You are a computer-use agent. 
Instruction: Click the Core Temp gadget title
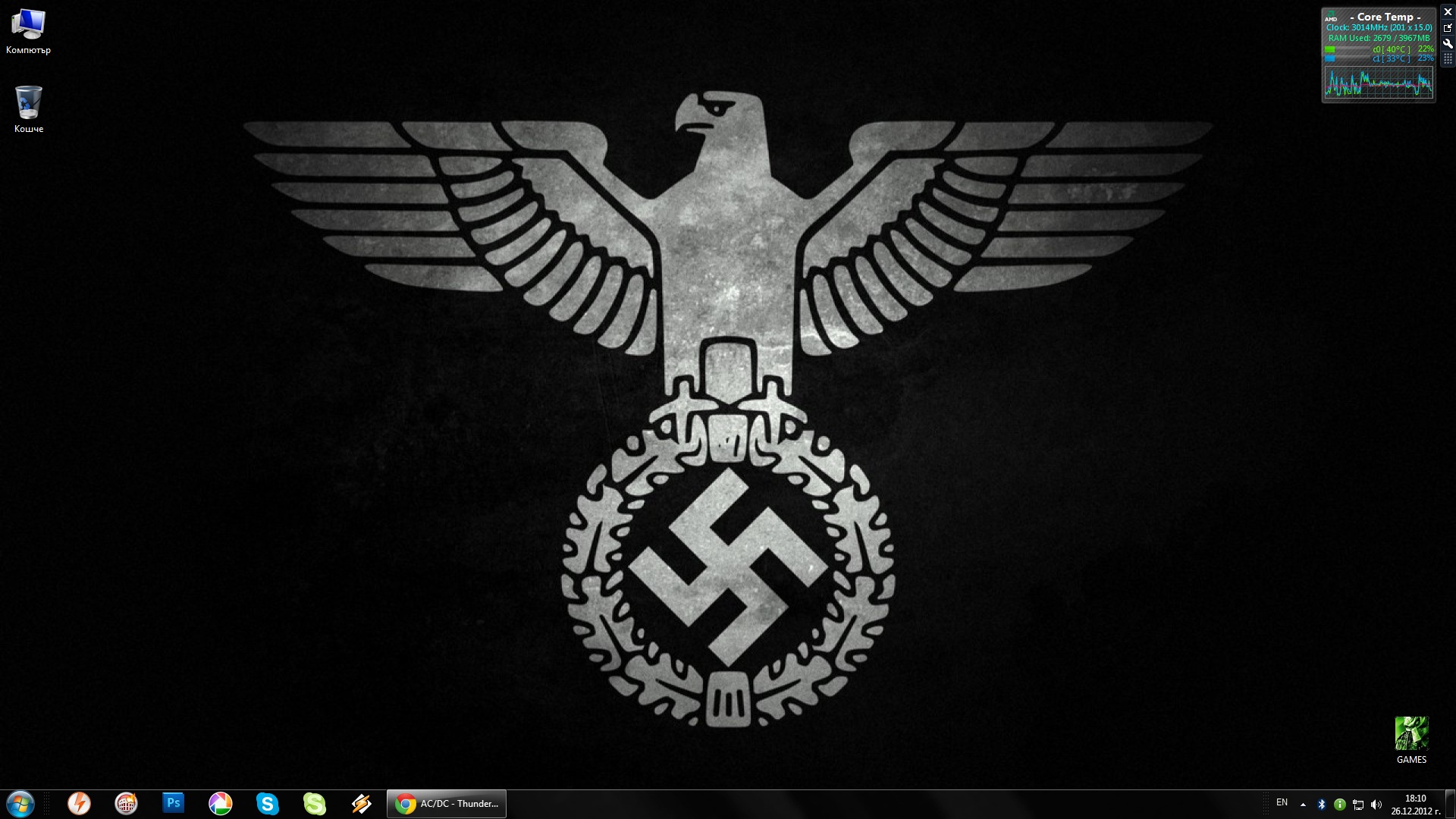pyautogui.click(x=1385, y=17)
